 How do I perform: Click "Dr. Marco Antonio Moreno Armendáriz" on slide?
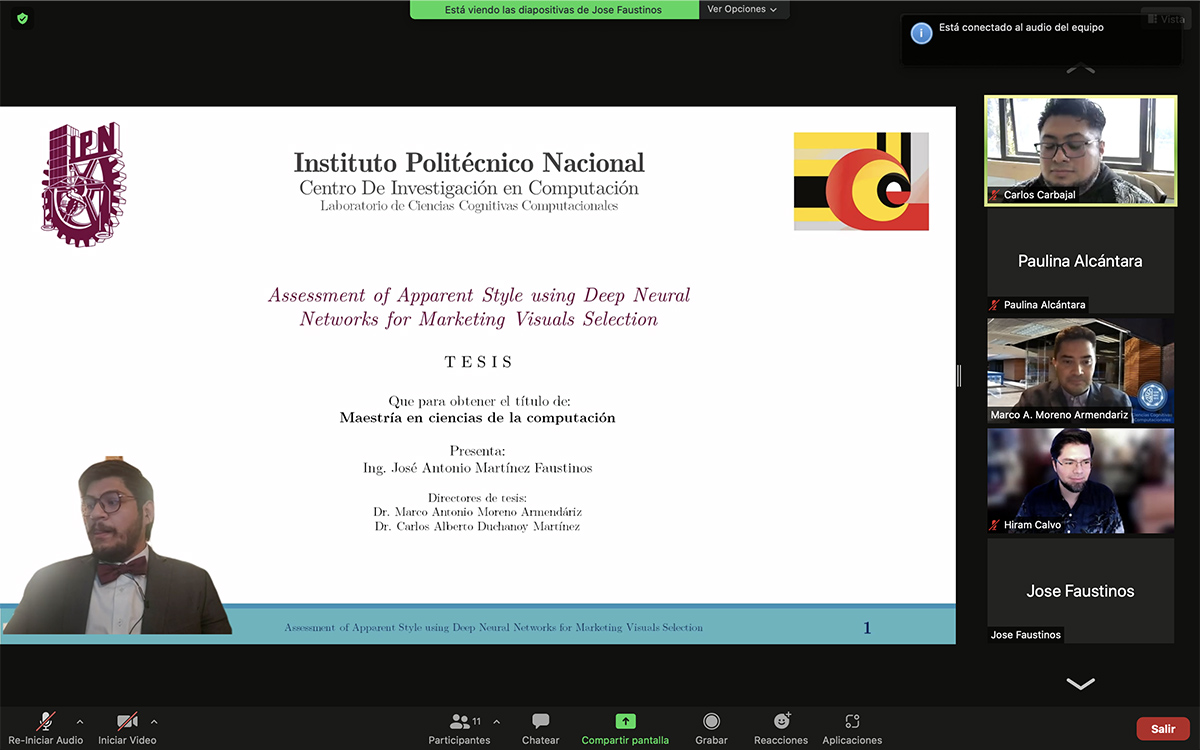(478, 512)
